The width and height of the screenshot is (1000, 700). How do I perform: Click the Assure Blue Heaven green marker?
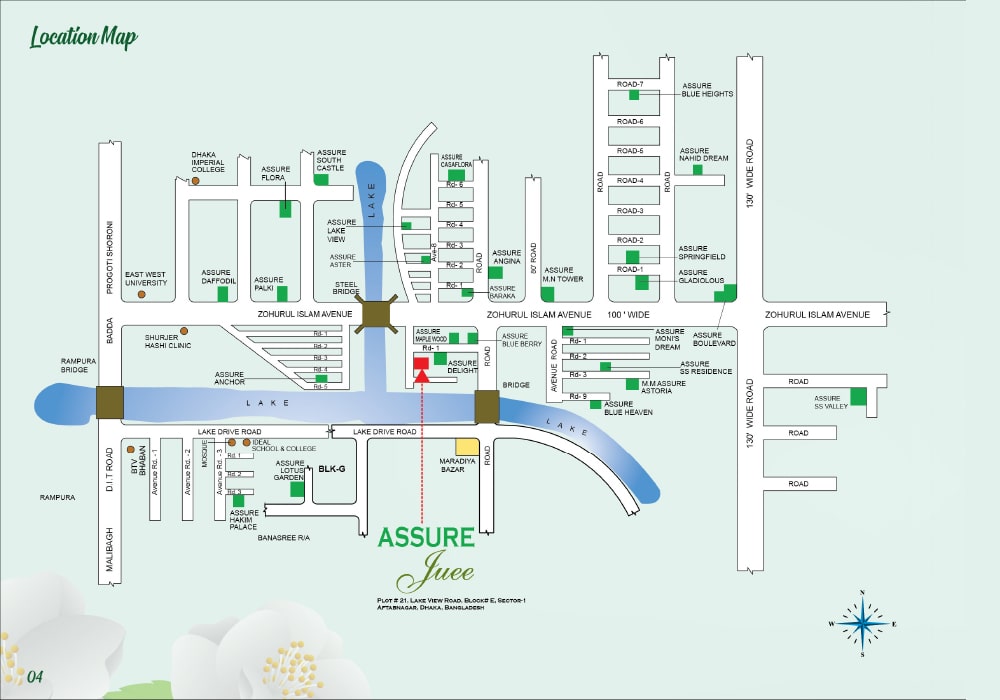pos(596,404)
